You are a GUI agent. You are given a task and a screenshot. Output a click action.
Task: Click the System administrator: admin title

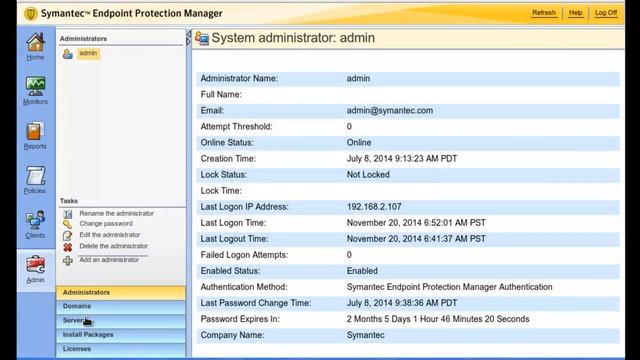click(x=293, y=38)
